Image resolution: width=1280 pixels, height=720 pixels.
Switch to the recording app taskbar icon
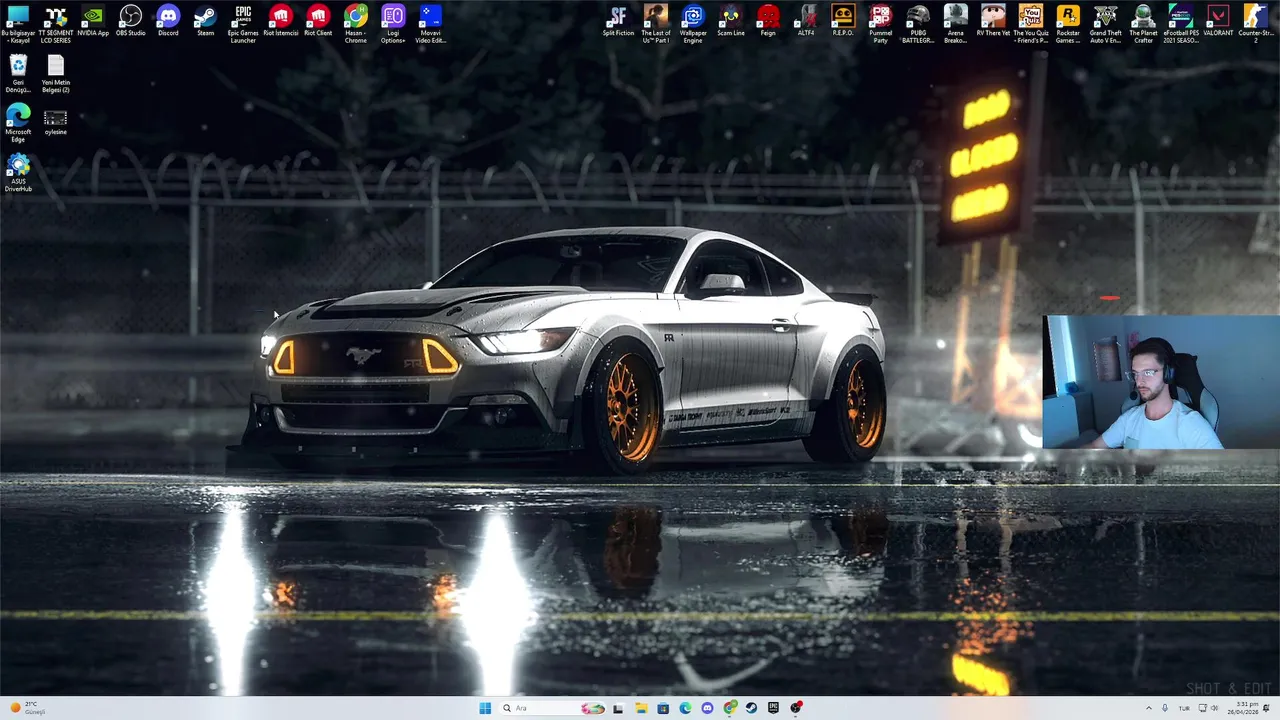tap(796, 708)
